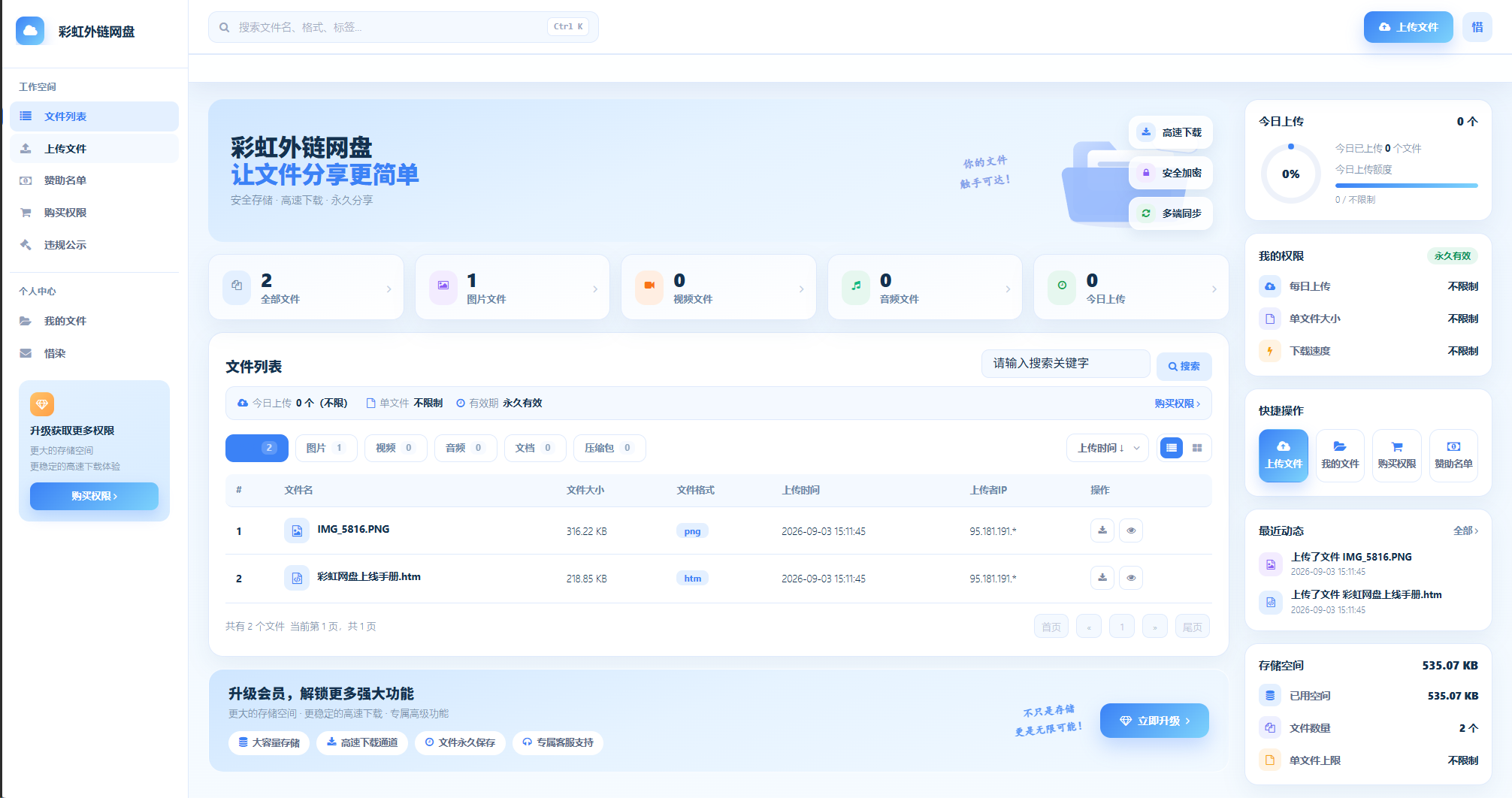Open the 上传时间 sort dropdown
This screenshot has width=1512, height=798.
[1108, 448]
